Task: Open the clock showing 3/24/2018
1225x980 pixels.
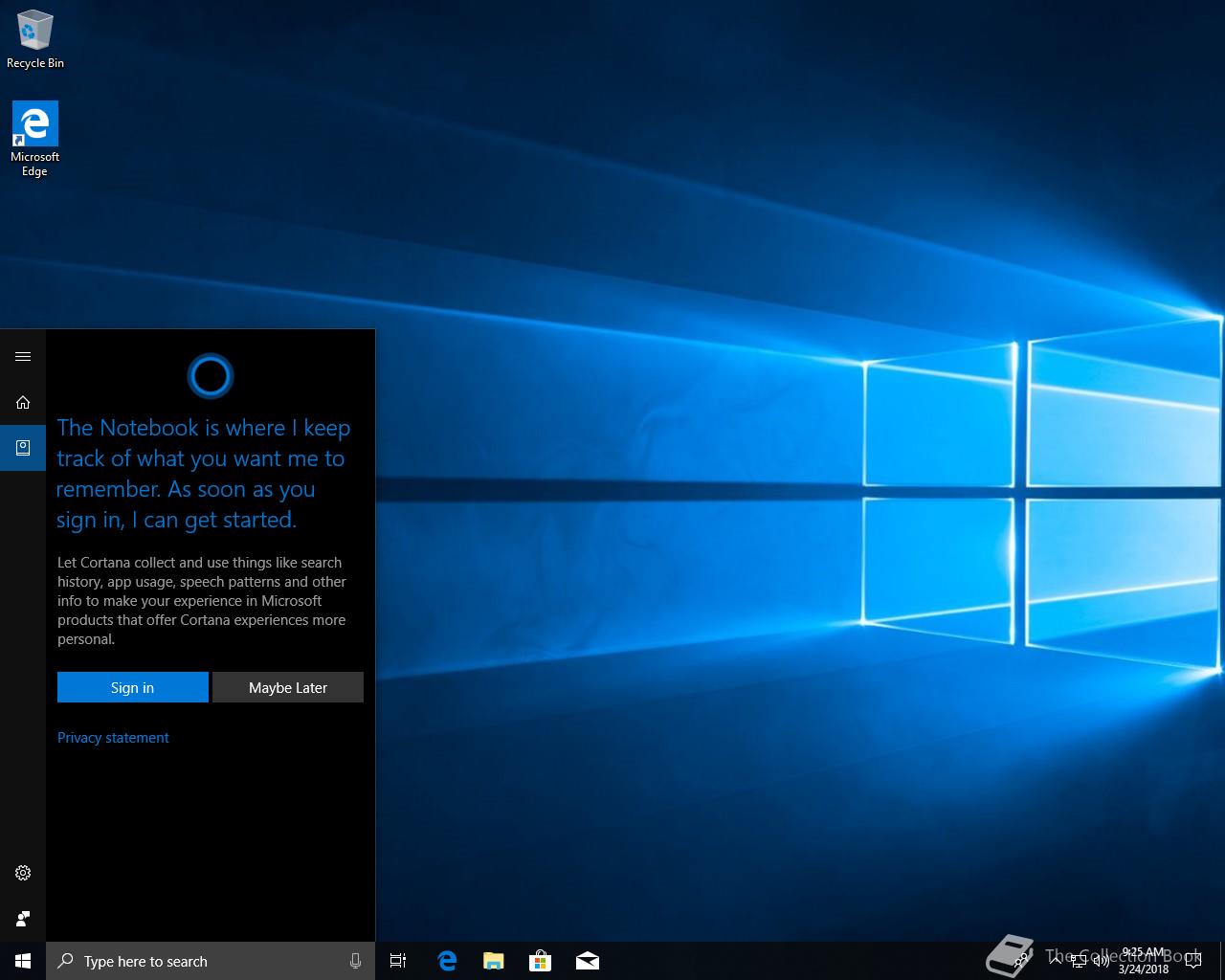Action: 1144,961
